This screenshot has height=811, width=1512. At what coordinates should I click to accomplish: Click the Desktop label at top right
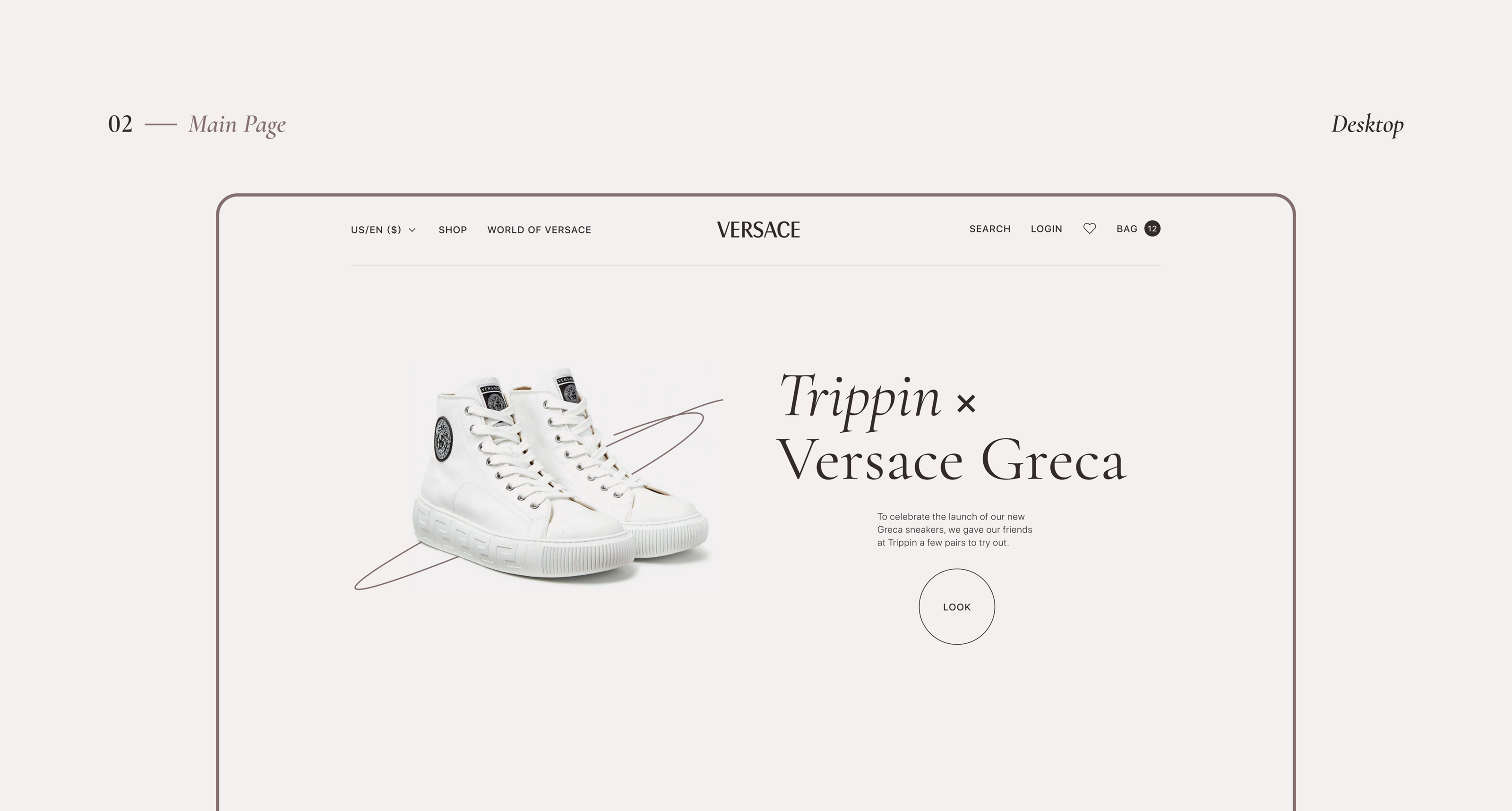1367,124
